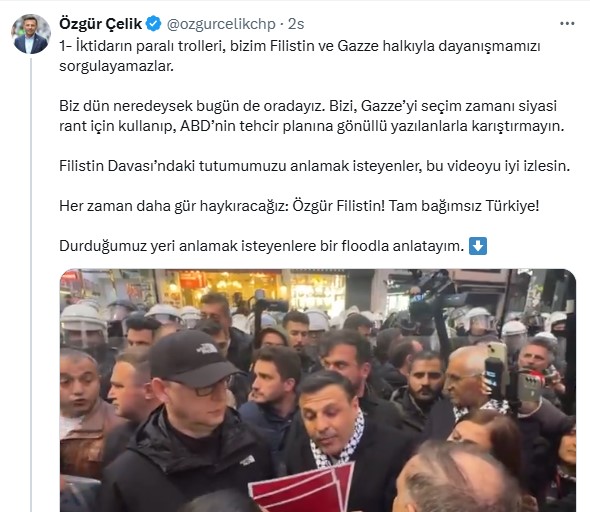Click the line 'Durduğumuz yeri anlamak isteyenlere'
This screenshot has width=590, height=512.
(x=262, y=246)
